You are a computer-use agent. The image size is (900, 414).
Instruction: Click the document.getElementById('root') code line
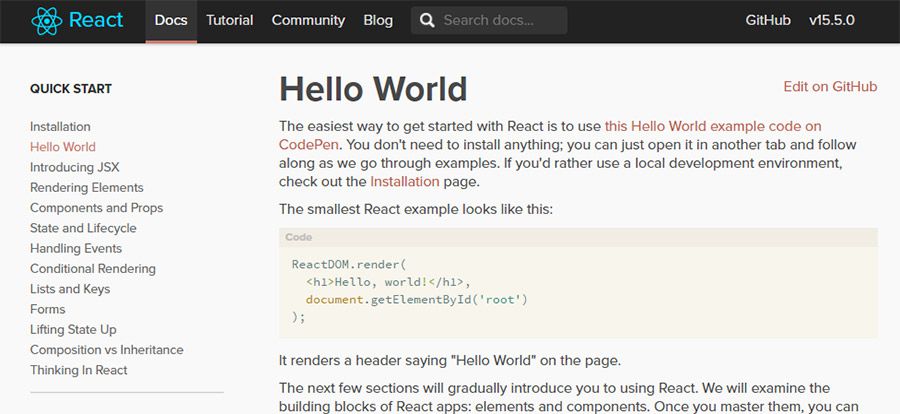417,300
